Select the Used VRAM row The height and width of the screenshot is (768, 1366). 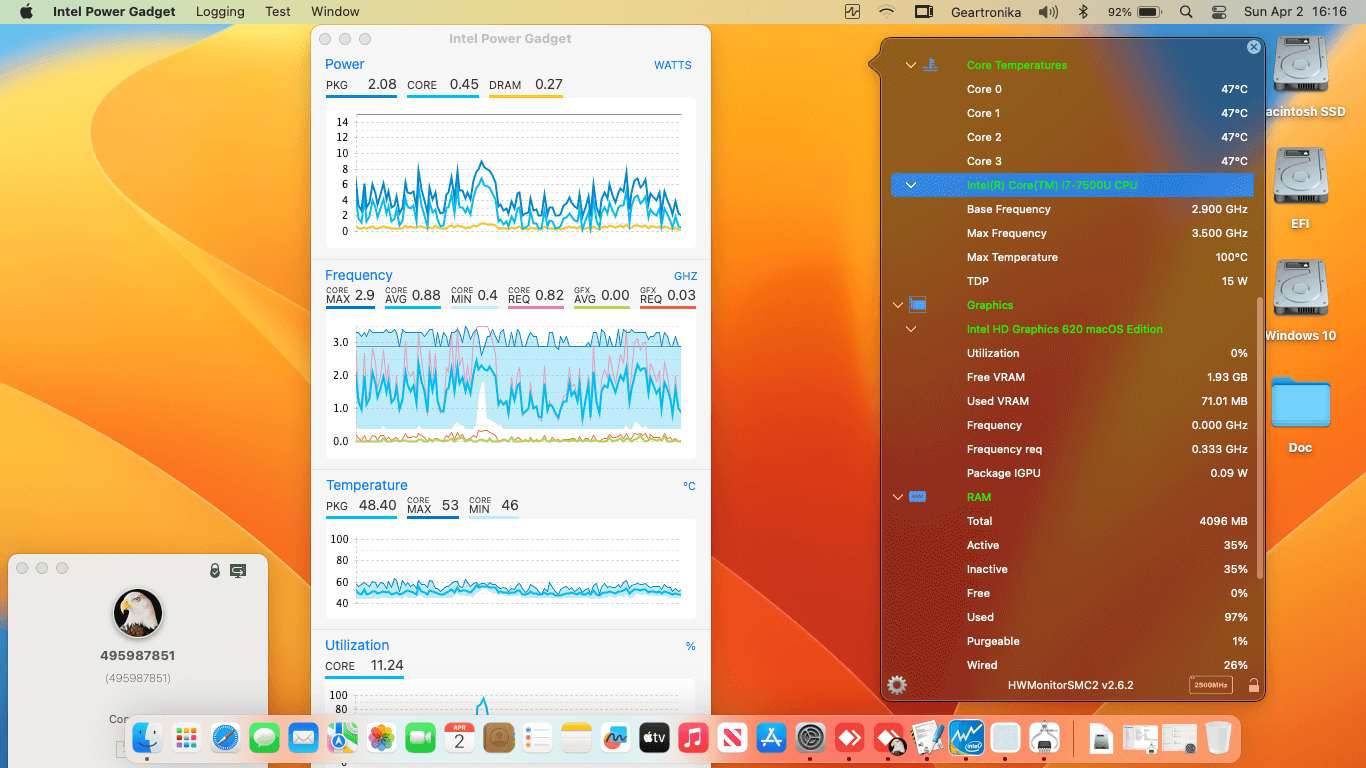[x=1072, y=401]
